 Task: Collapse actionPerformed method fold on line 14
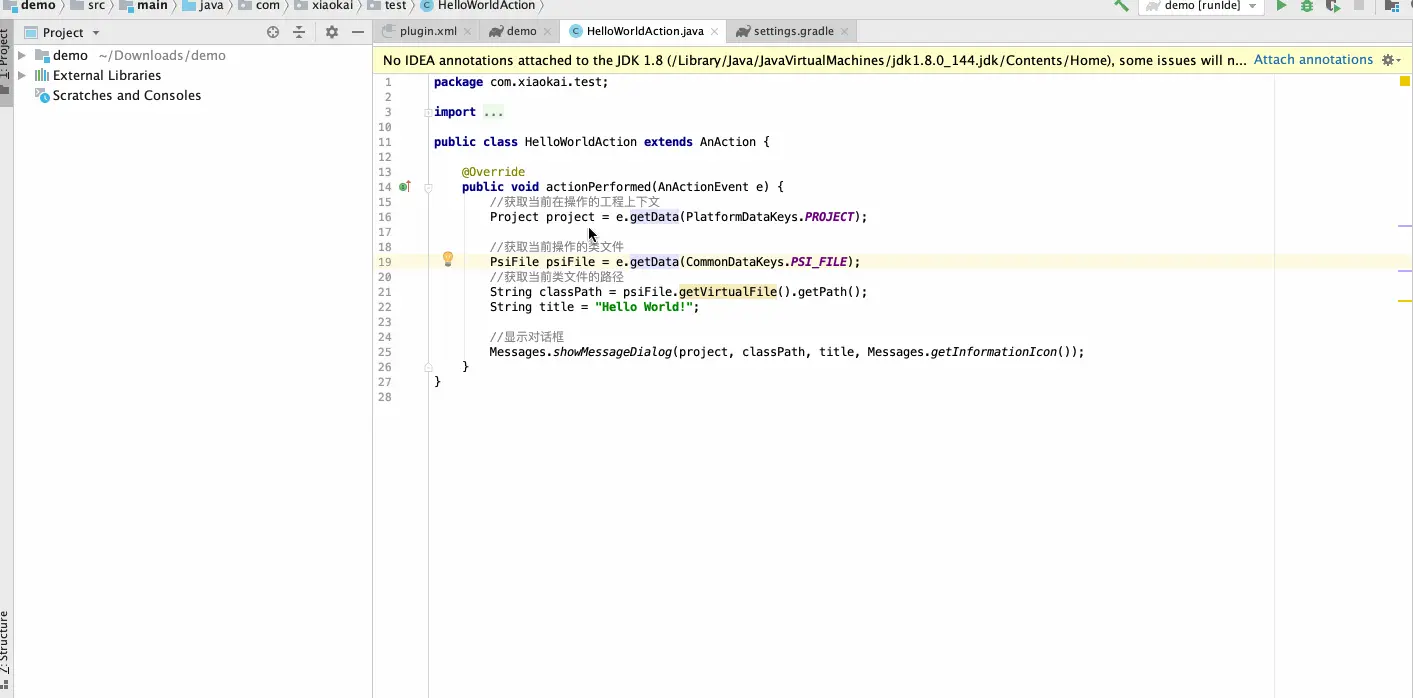428,187
